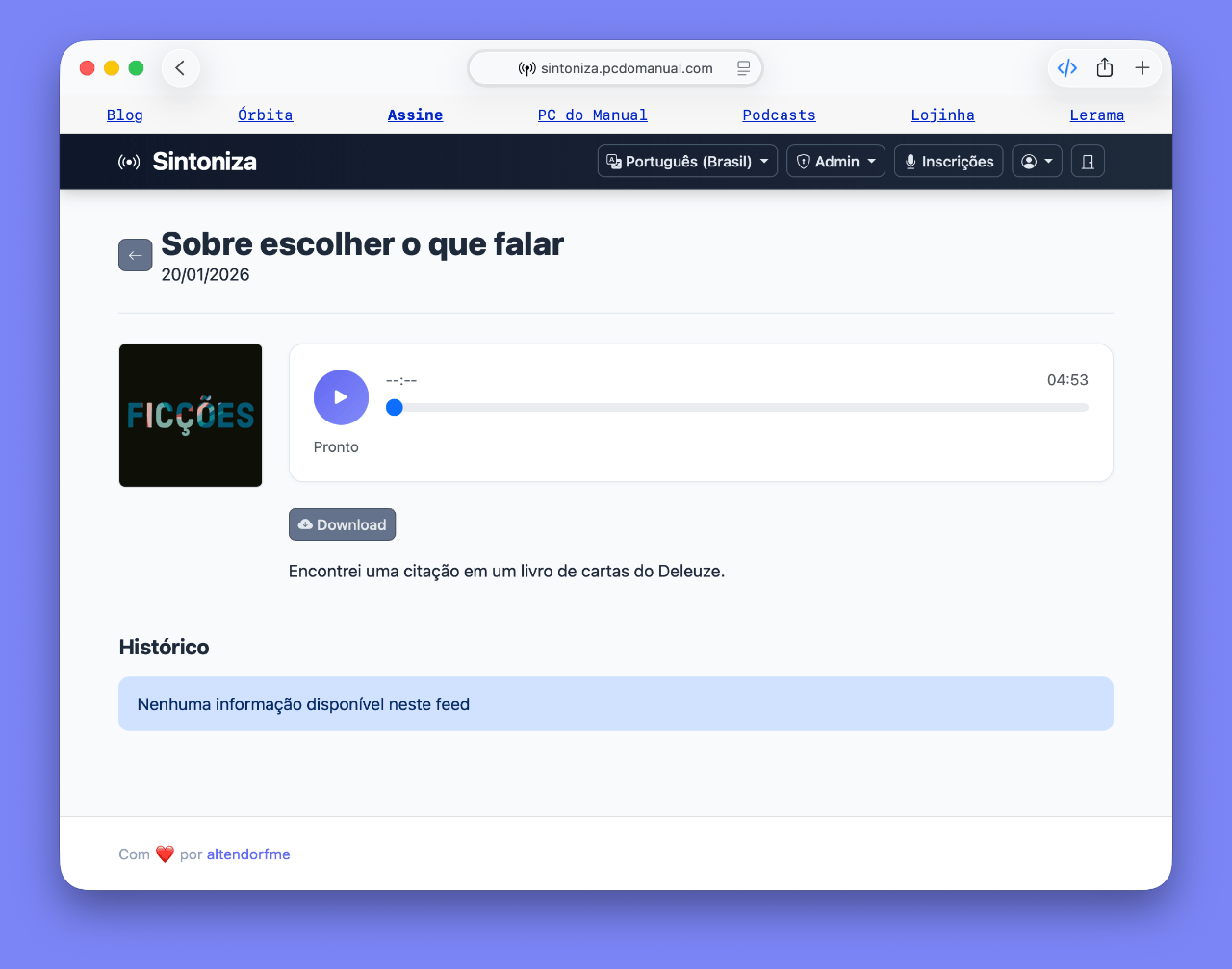This screenshot has height=969, width=1232.
Task: Open the Ficções podcast cover thumbnail
Action: (x=191, y=416)
